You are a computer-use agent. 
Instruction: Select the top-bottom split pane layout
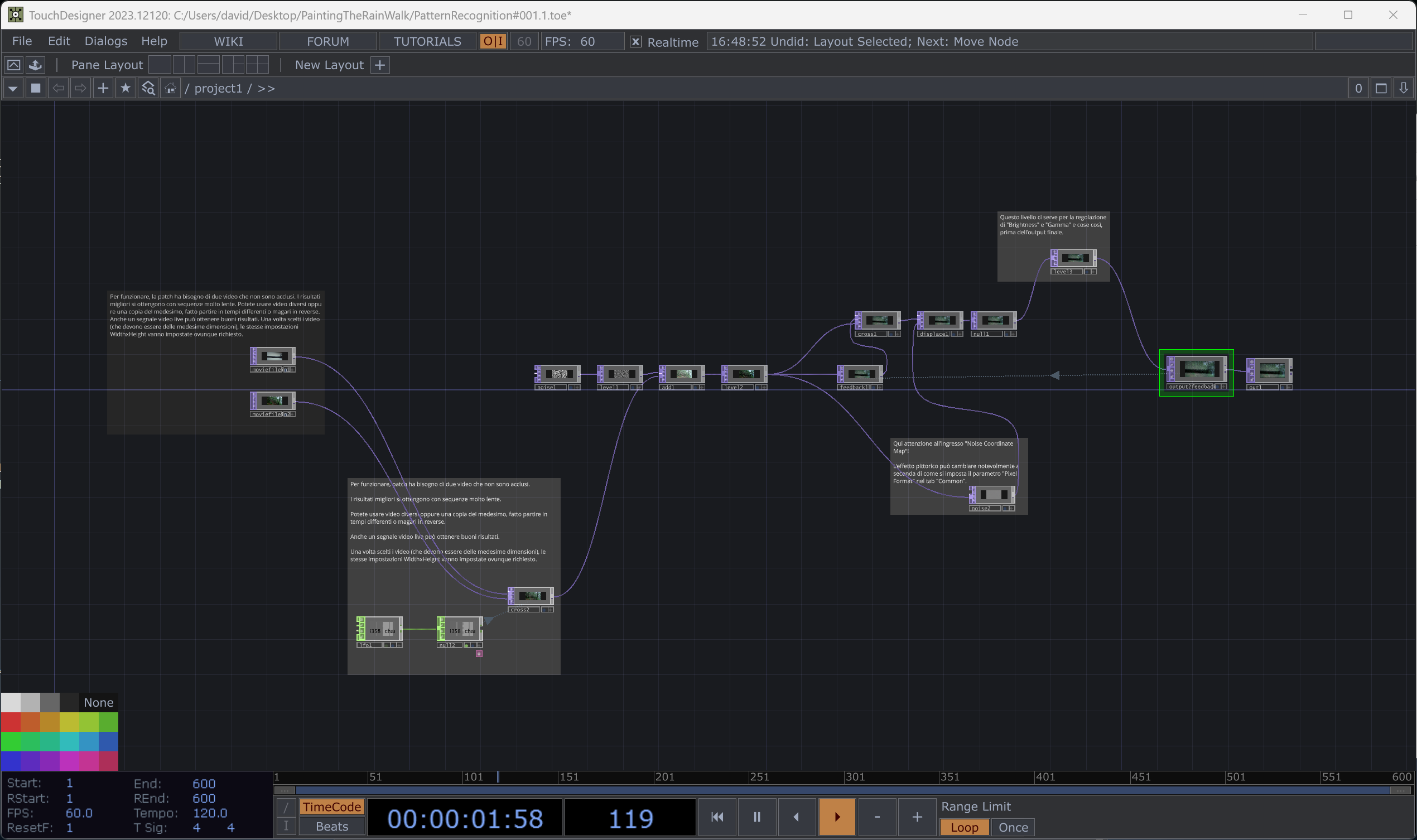point(208,65)
